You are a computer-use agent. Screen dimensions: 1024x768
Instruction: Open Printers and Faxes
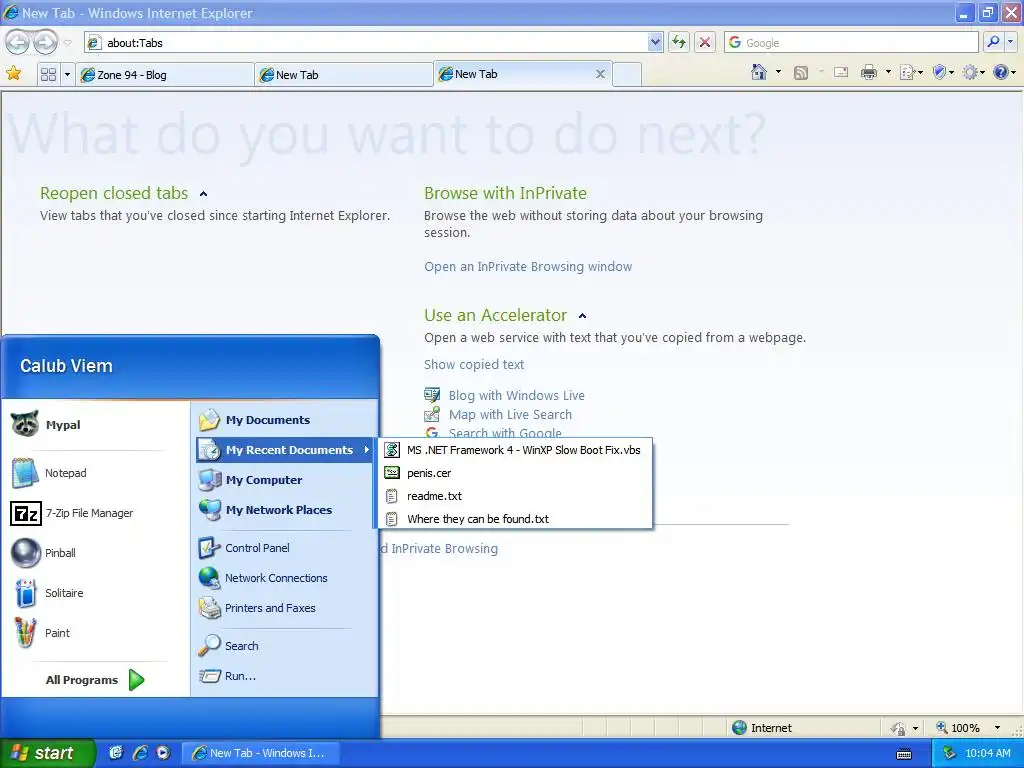point(284,608)
